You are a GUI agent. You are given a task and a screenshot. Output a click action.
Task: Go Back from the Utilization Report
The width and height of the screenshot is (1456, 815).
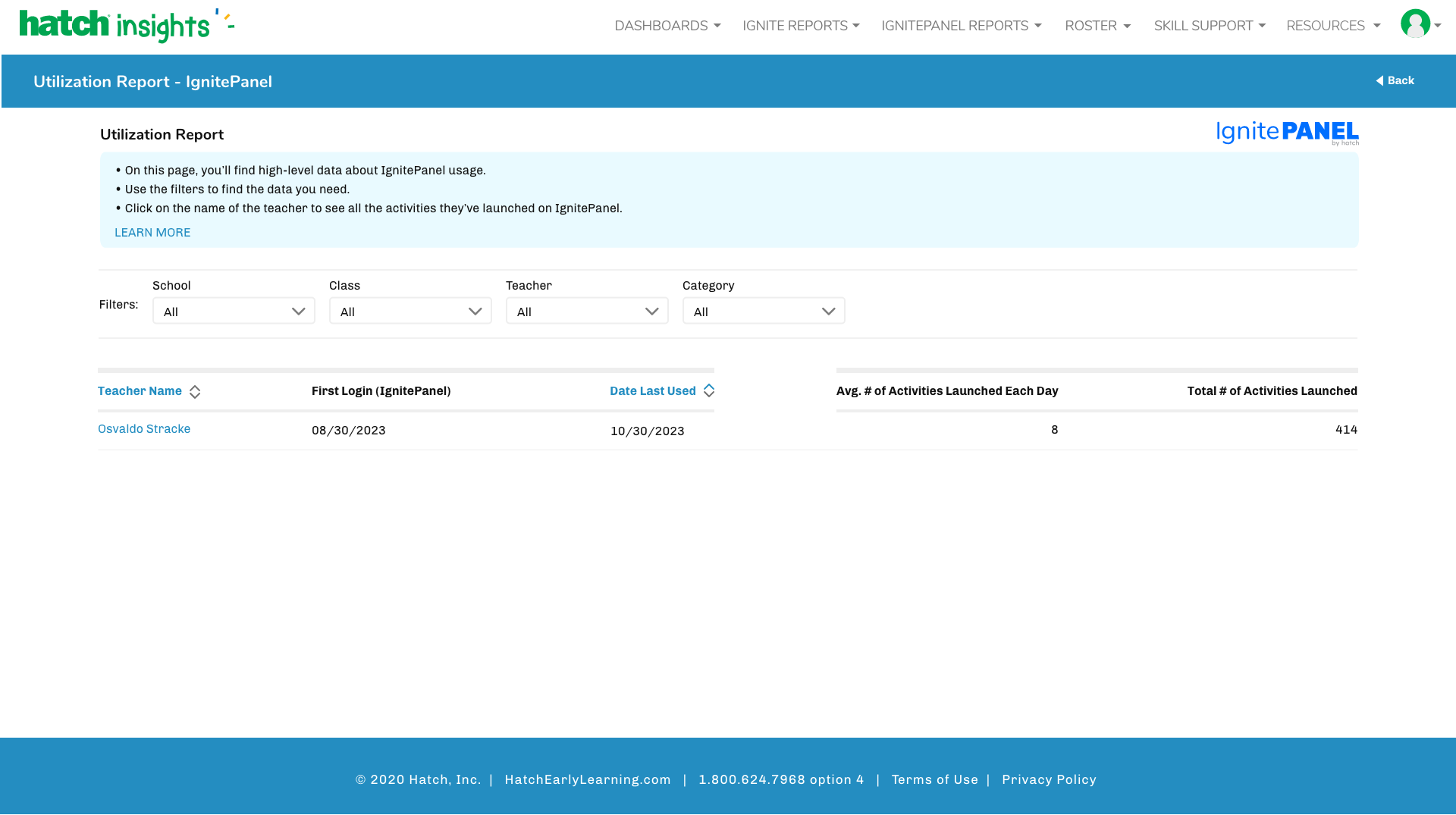tap(1395, 80)
